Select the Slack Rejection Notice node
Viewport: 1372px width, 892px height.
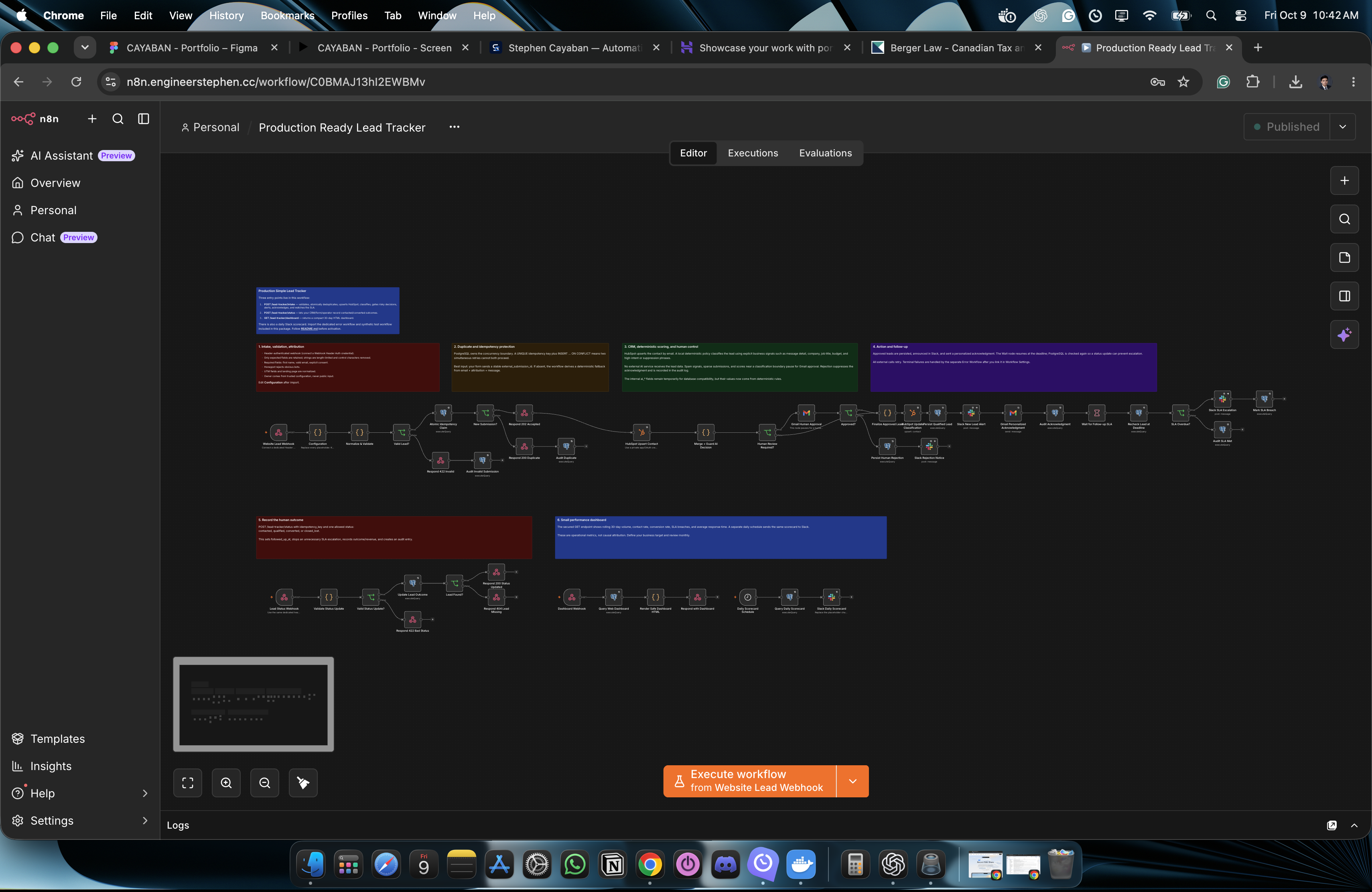click(x=929, y=446)
